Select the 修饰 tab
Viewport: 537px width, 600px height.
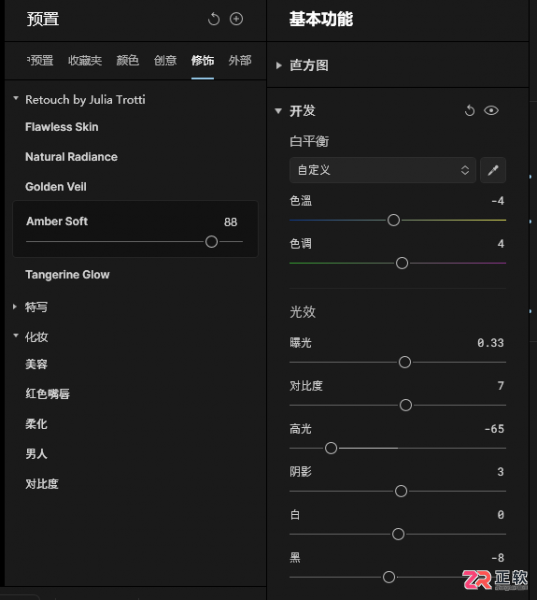pyautogui.click(x=202, y=60)
